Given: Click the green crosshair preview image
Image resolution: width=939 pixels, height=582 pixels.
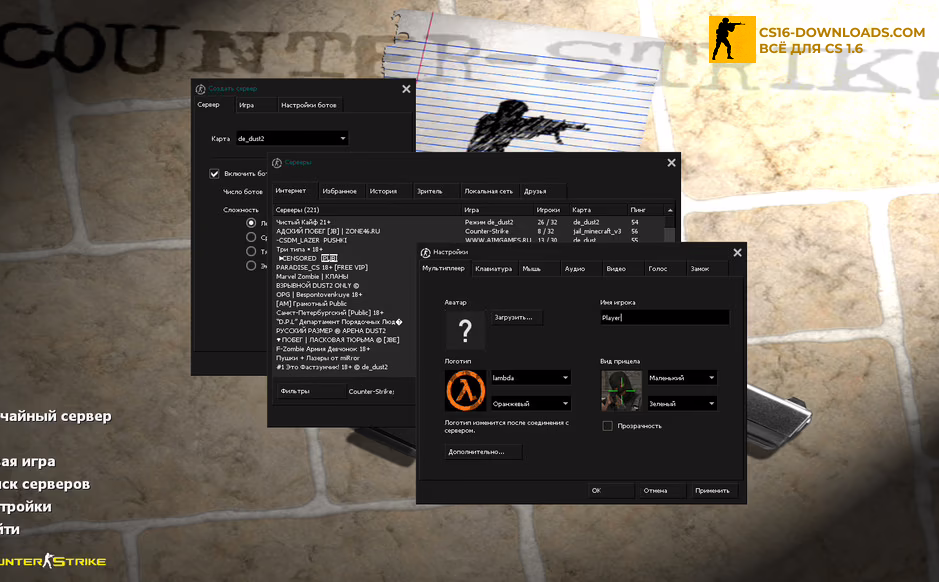Looking at the screenshot, I should 621,390.
